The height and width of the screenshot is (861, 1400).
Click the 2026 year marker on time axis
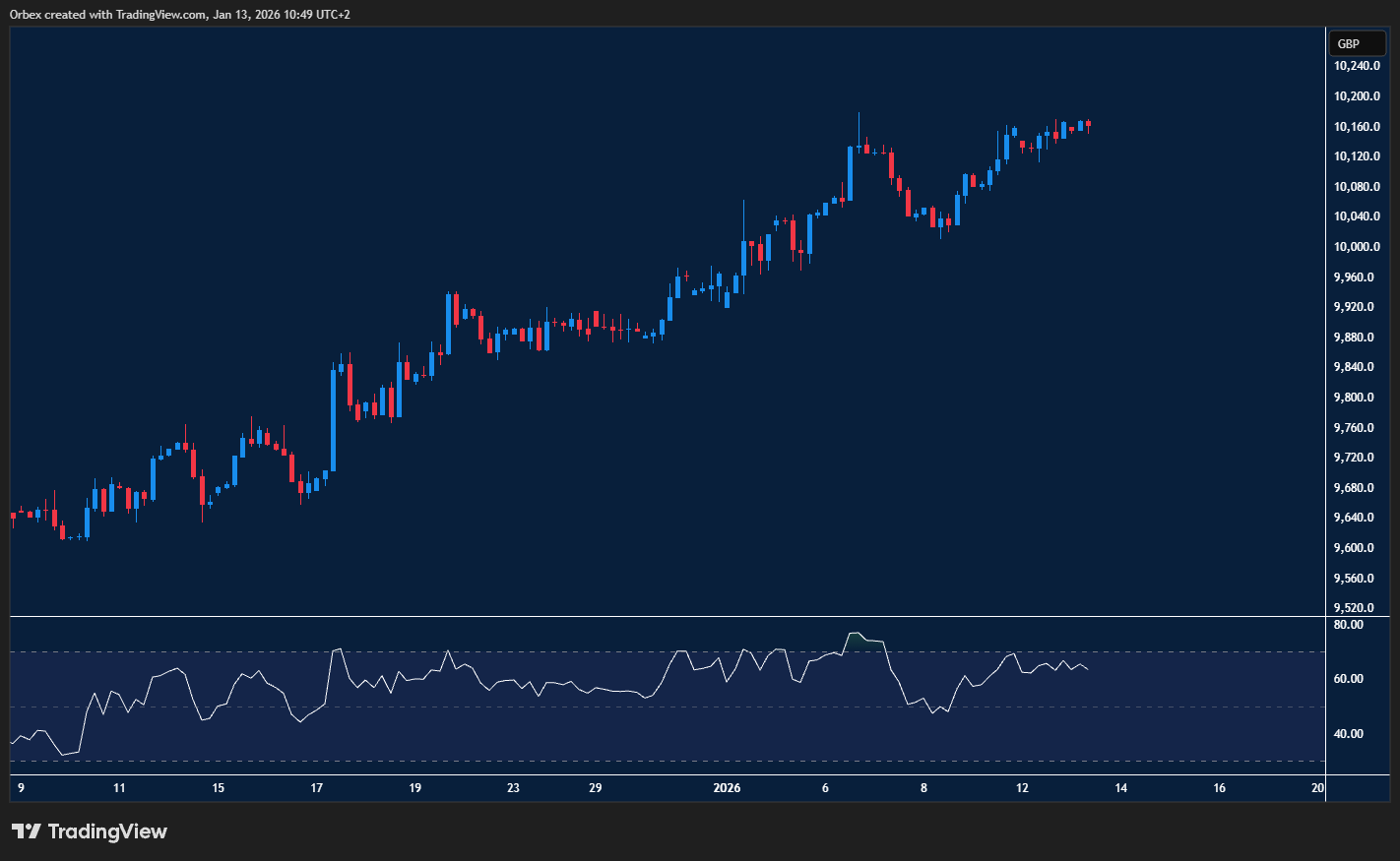click(x=727, y=788)
